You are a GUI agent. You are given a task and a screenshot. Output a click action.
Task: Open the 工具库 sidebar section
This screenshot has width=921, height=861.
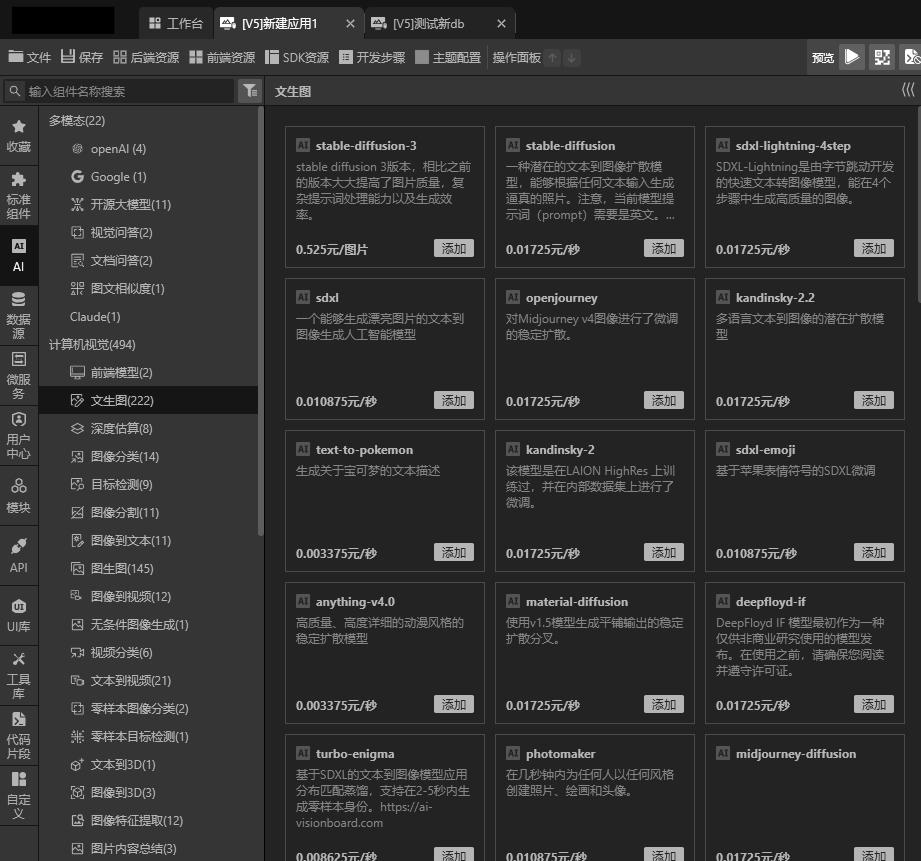coord(19,675)
